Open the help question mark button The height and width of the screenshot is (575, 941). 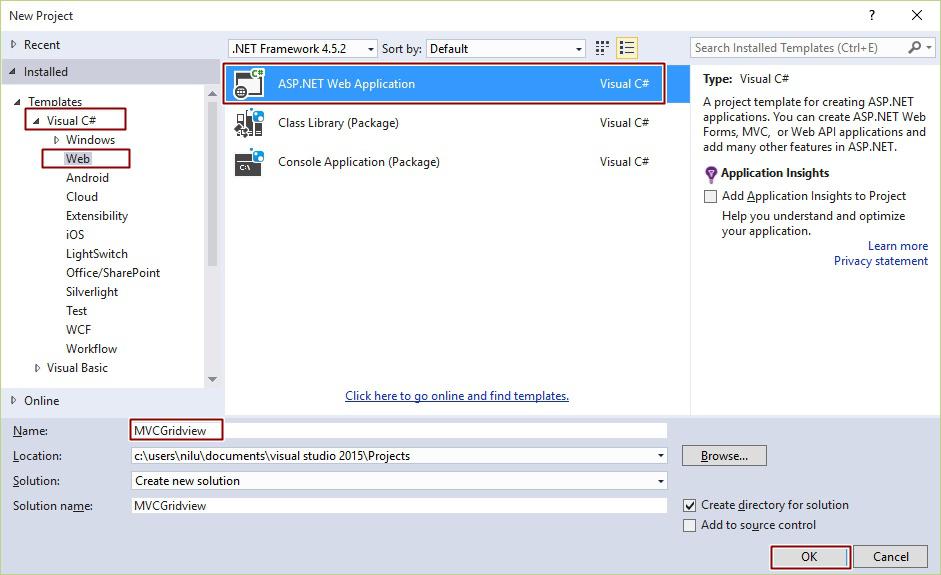[872, 16]
